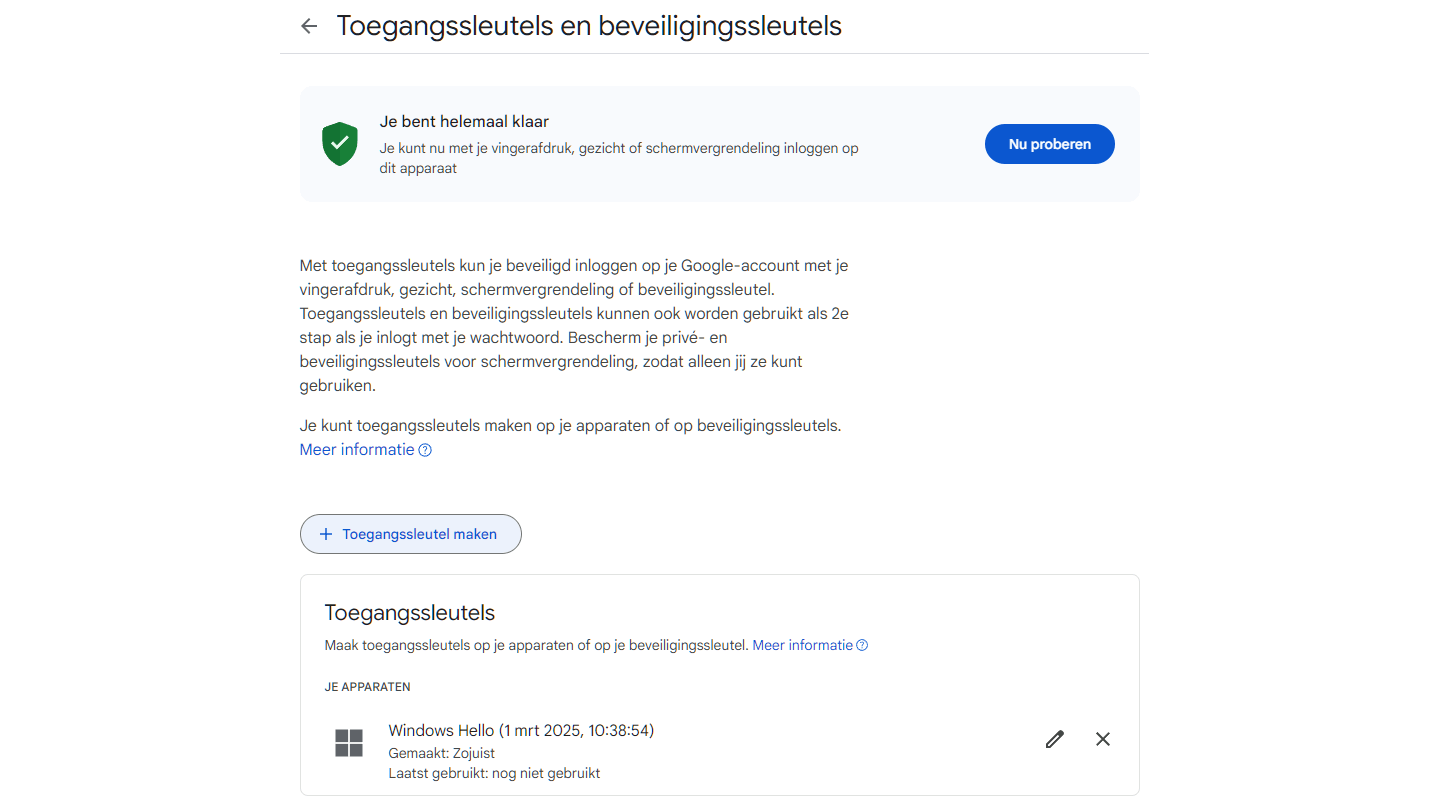The width and height of the screenshot is (1429, 804).
Task: Click the green shield checkmark icon
Action: tap(340, 144)
